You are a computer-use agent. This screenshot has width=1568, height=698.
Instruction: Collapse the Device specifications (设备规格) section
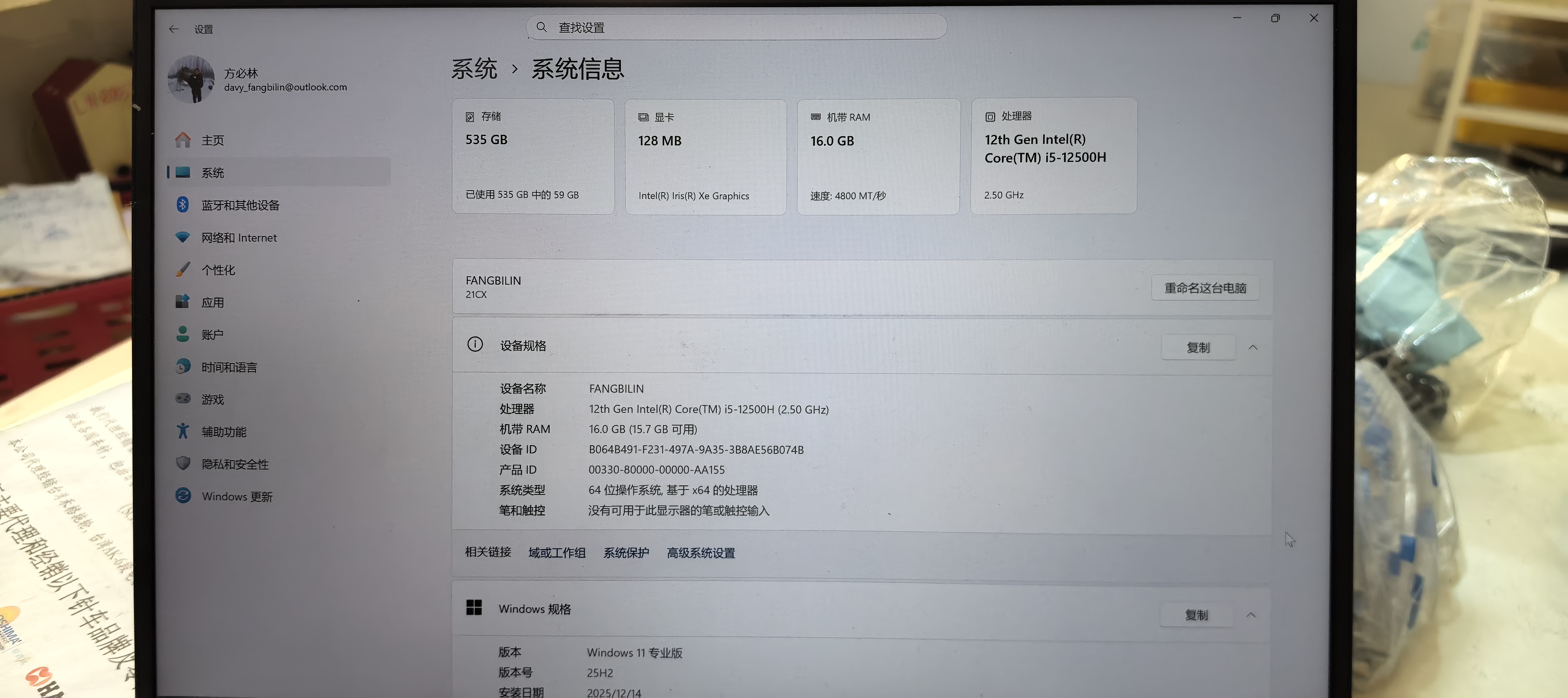(x=1253, y=347)
